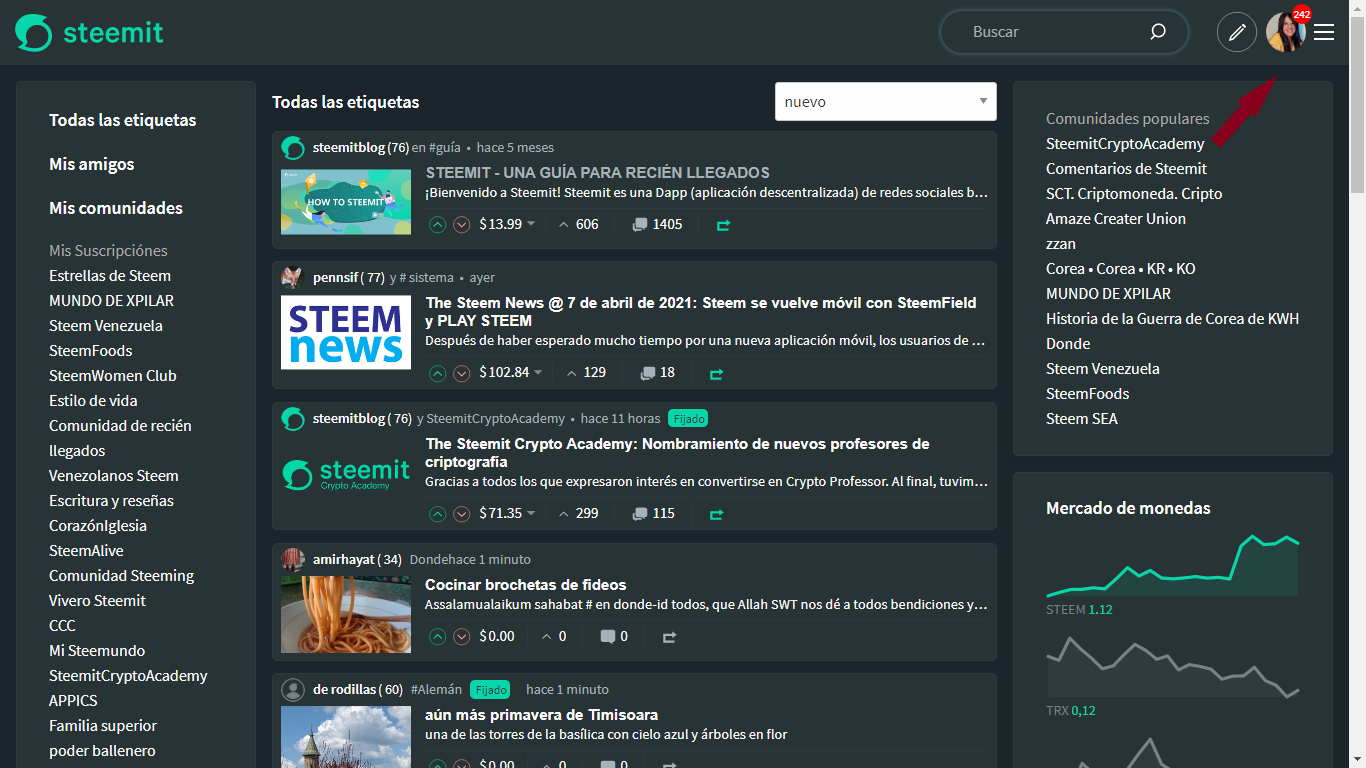Viewport: 1366px width, 768px height.
Task: Open the 'Venezolanos Steem' subscription
Action: (x=114, y=476)
